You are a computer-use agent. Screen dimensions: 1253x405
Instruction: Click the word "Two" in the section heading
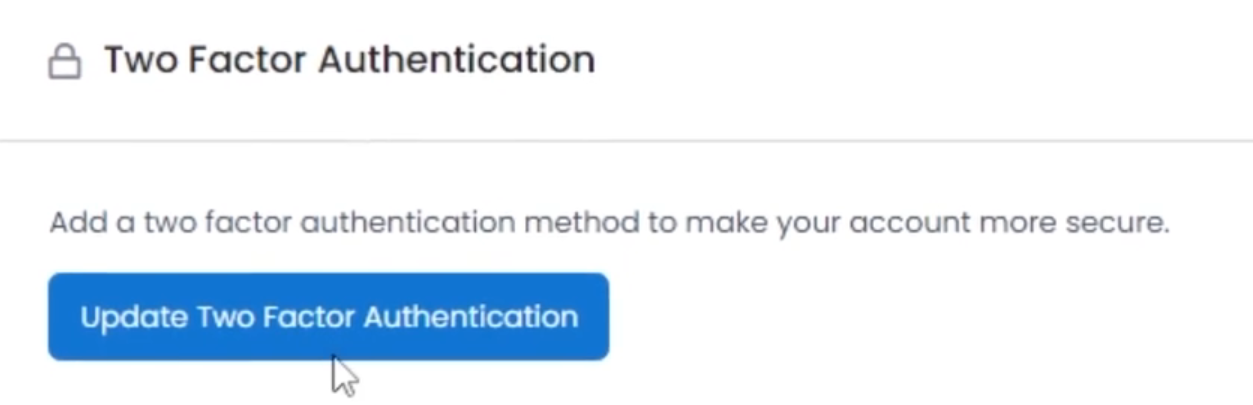pos(141,59)
